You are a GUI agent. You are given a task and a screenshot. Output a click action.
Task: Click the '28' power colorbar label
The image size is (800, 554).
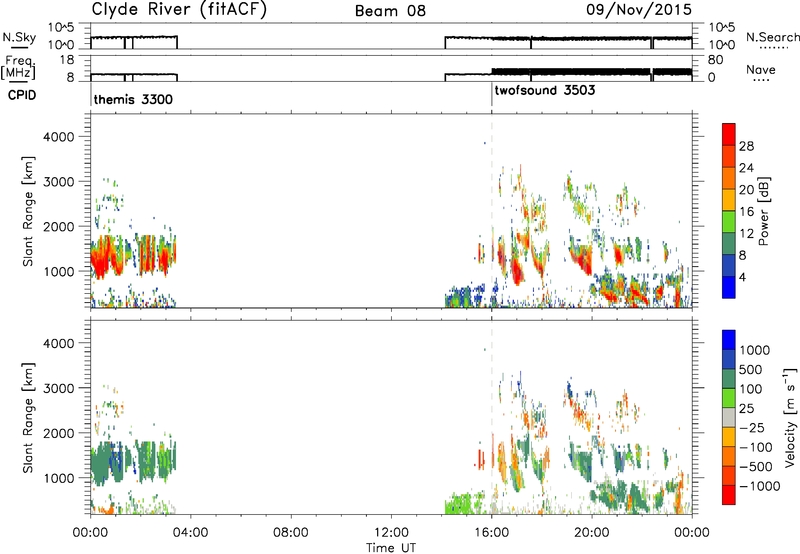[x=746, y=146]
